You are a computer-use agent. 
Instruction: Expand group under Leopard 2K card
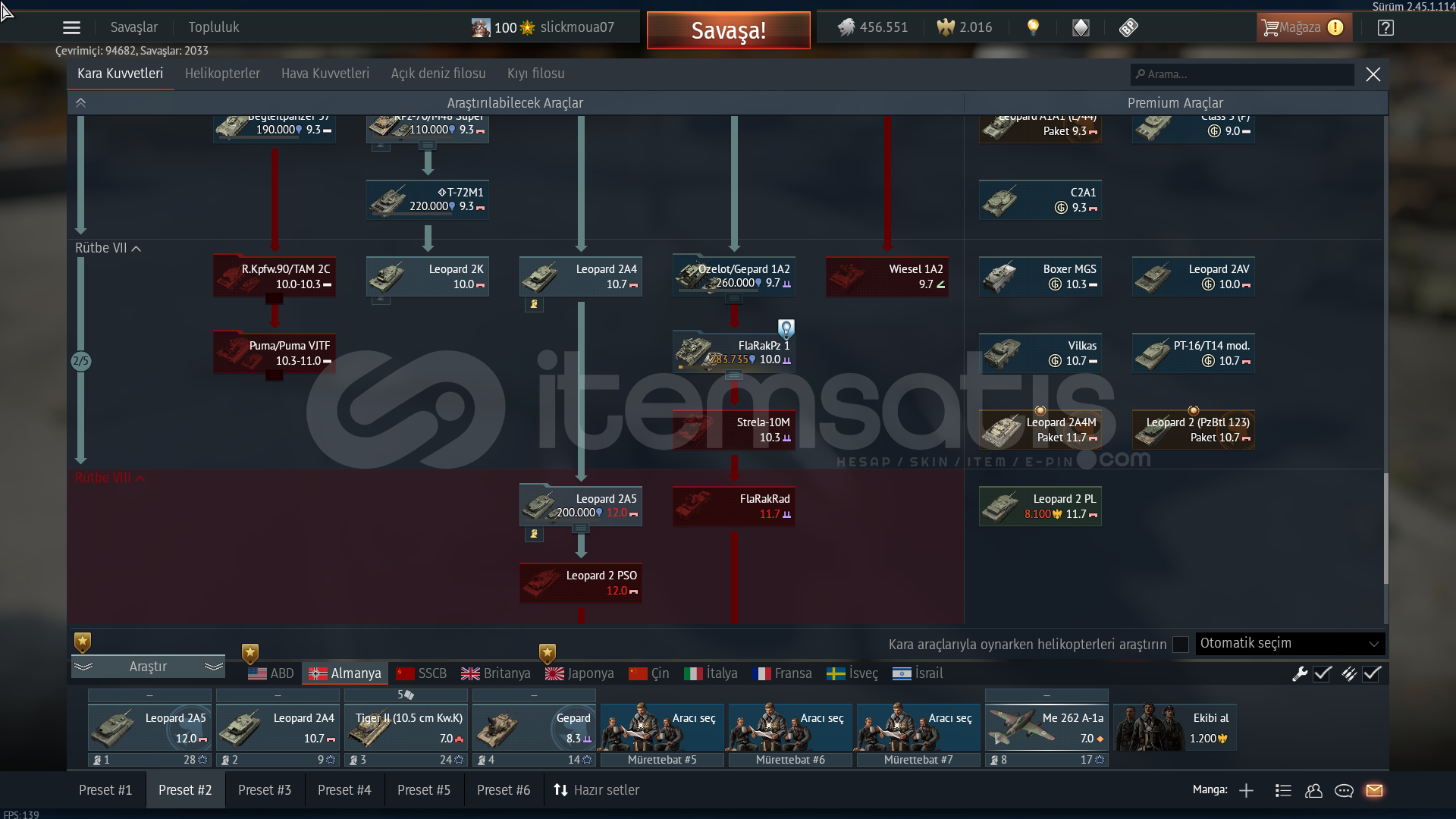381,300
